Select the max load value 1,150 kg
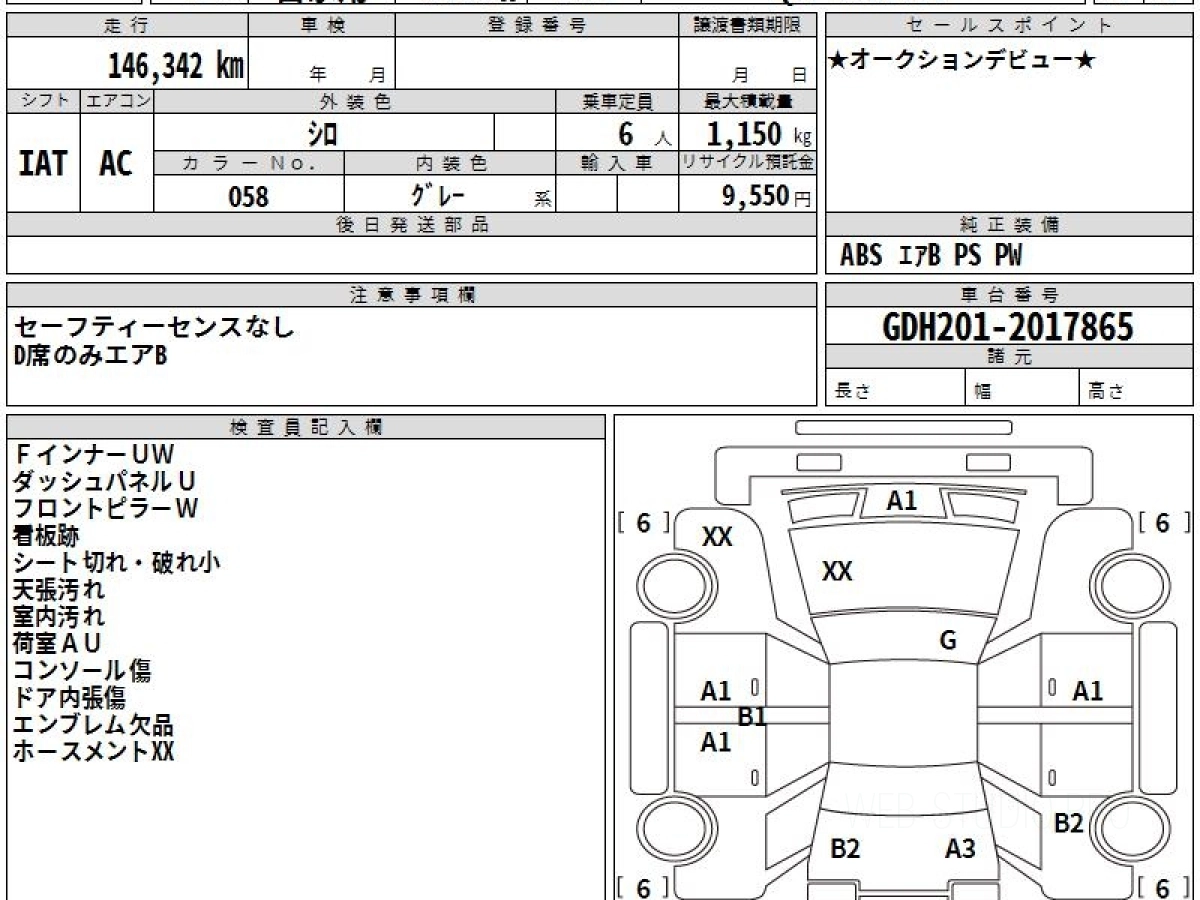 tap(759, 134)
